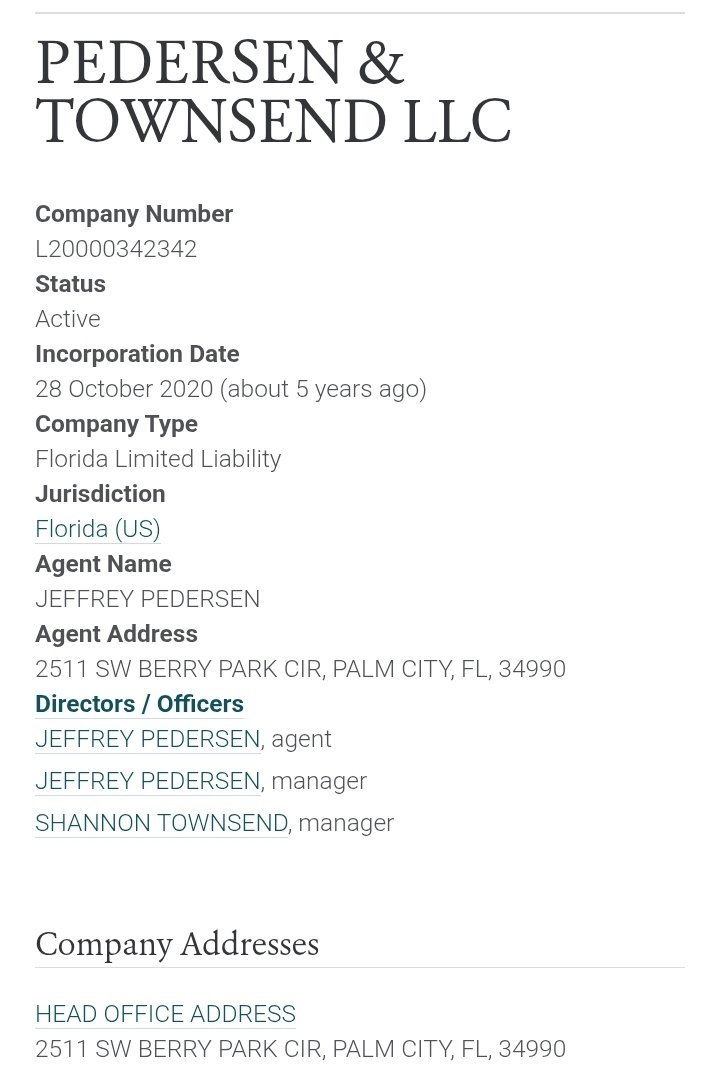Open the Directors / Officers link
The width and height of the screenshot is (720, 1080).
[x=139, y=704]
